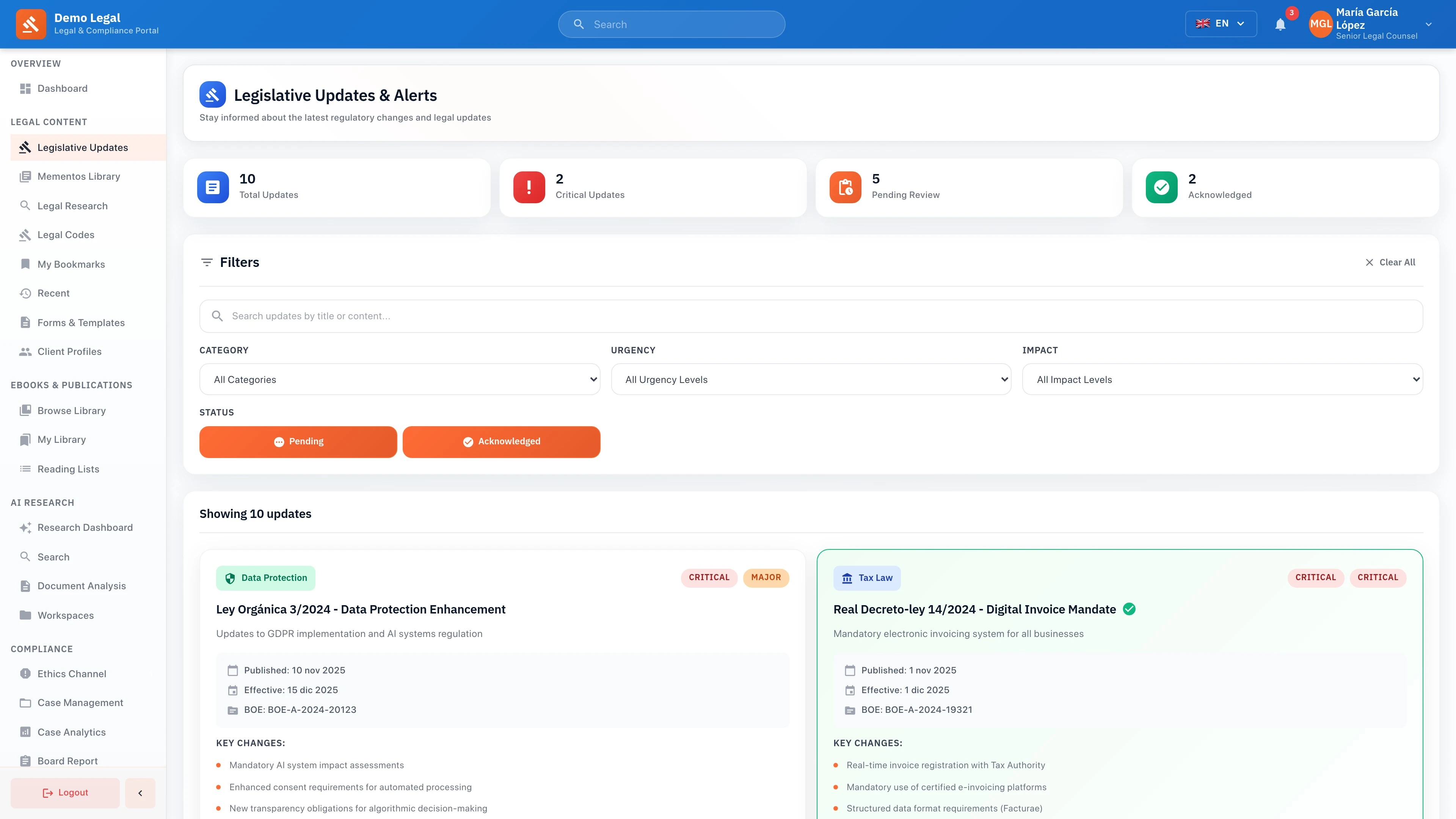Click the Recent clock icon
Viewport: 1456px width, 819px height.
pyautogui.click(x=25, y=293)
